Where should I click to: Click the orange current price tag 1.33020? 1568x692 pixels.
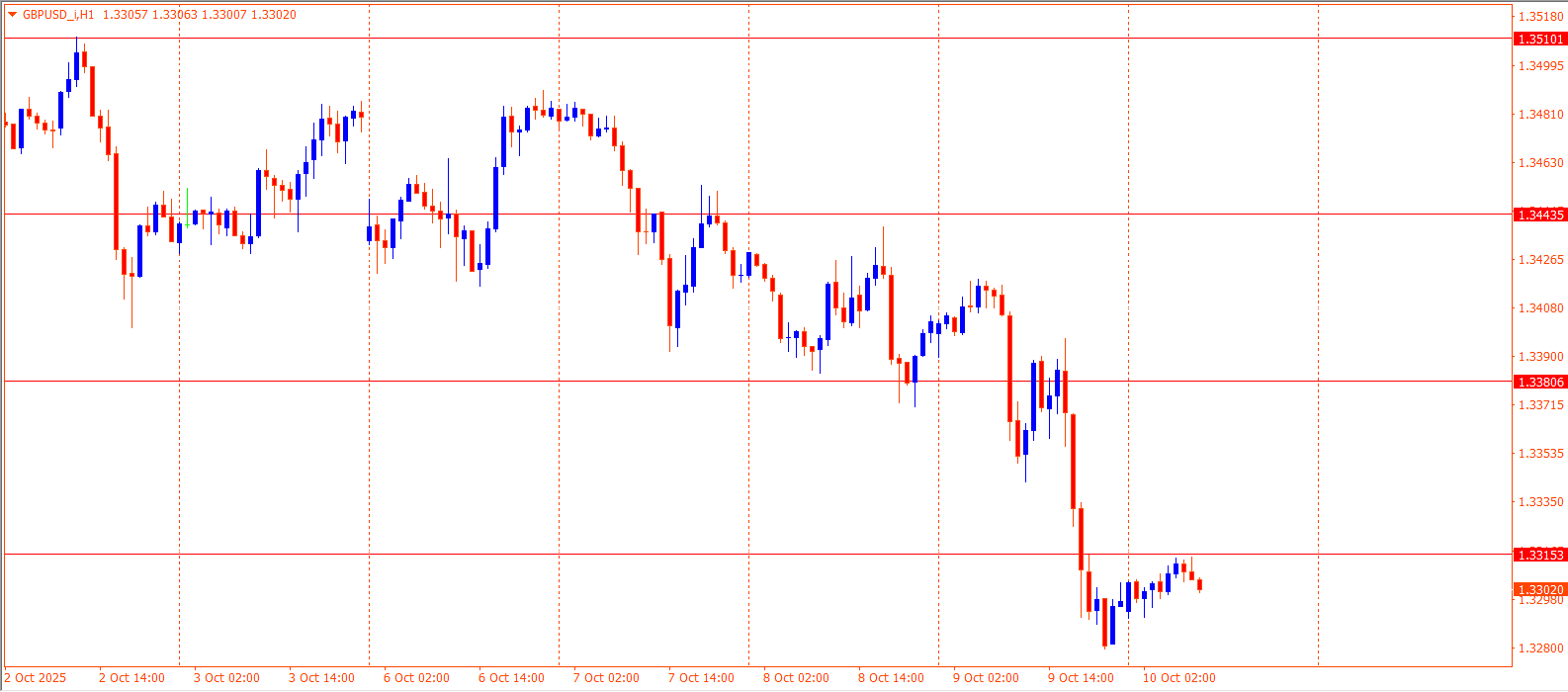tap(1540, 589)
